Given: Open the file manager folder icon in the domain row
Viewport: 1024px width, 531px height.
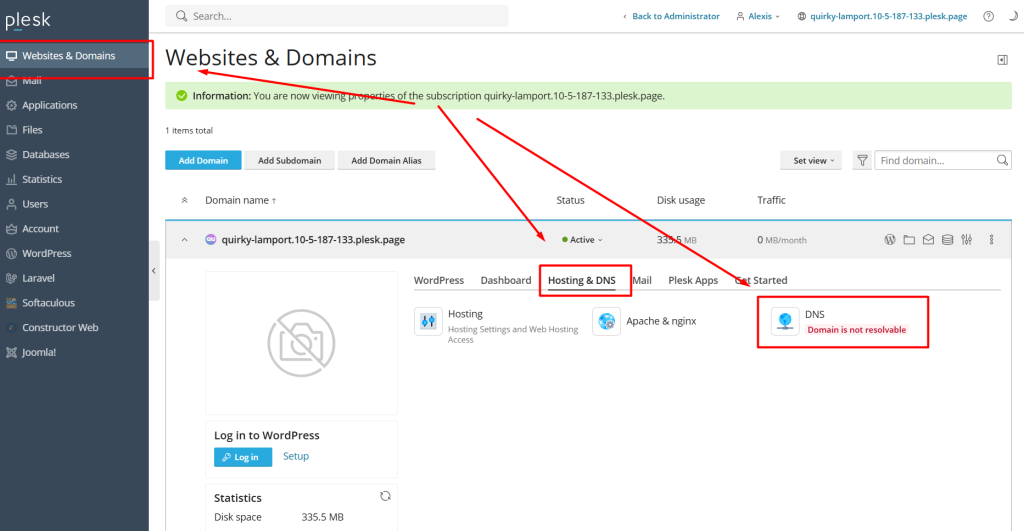Looking at the screenshot, I should pos(909,240).
